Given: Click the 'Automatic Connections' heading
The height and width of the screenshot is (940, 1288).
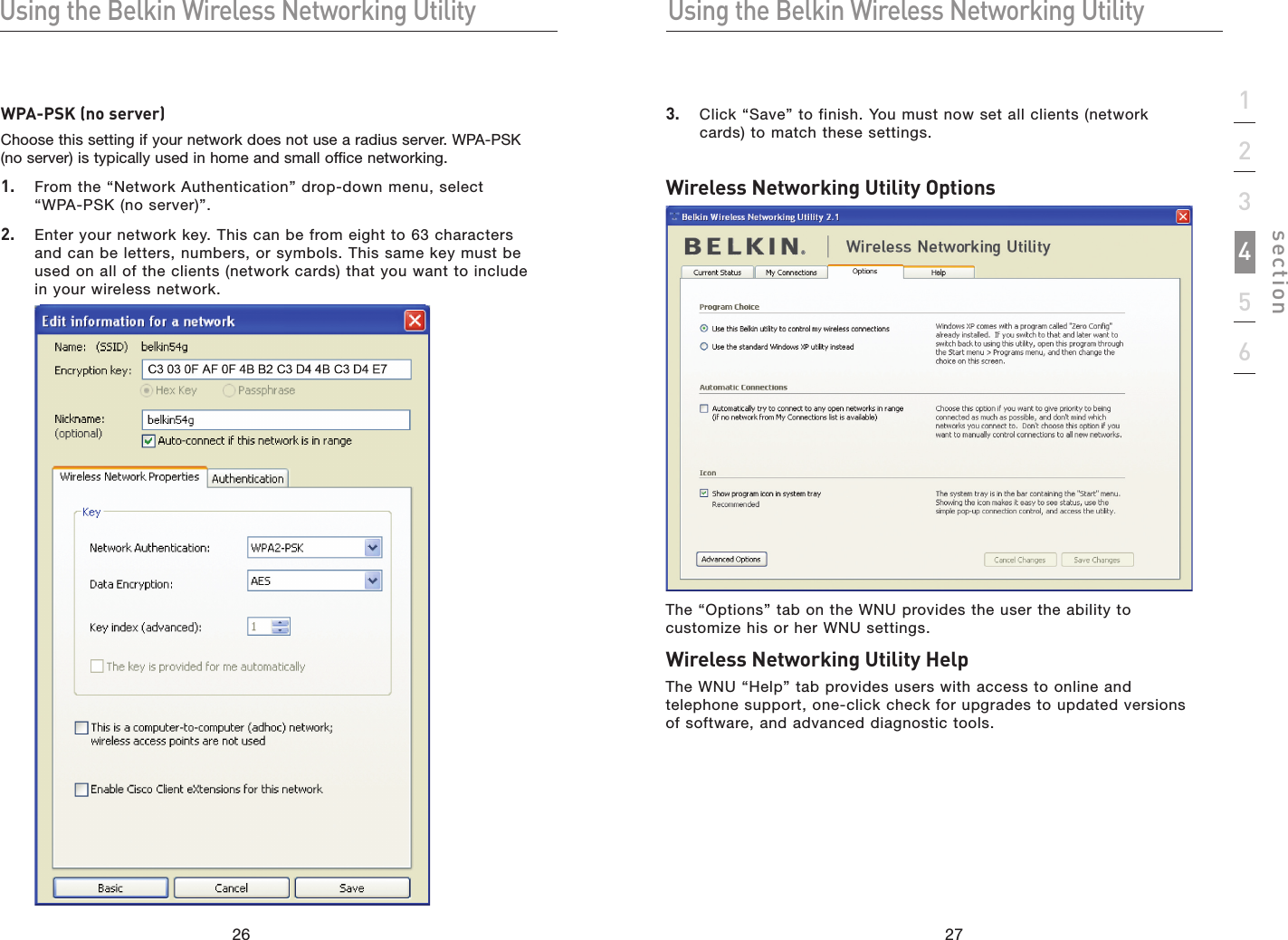Looking at the screenshot, I should 743,387.
